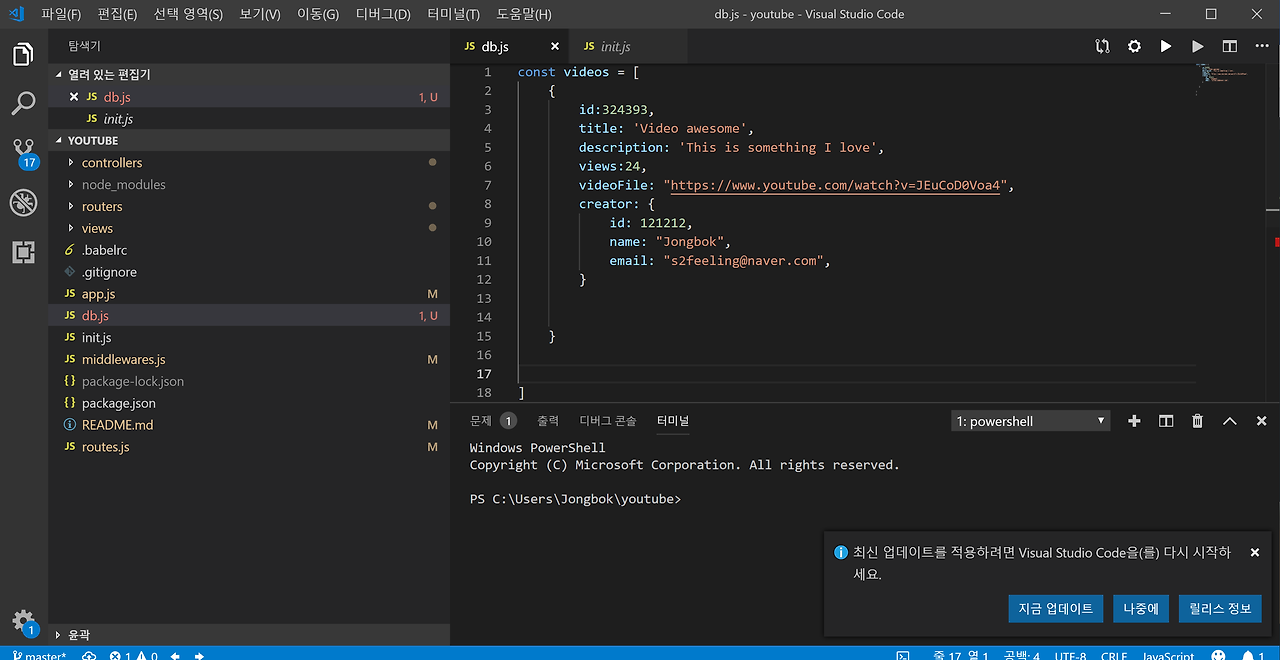The width and height of the screenshot is (1280, 660).
Task: Open package.json in the file explorer
Action: [118, 403]
